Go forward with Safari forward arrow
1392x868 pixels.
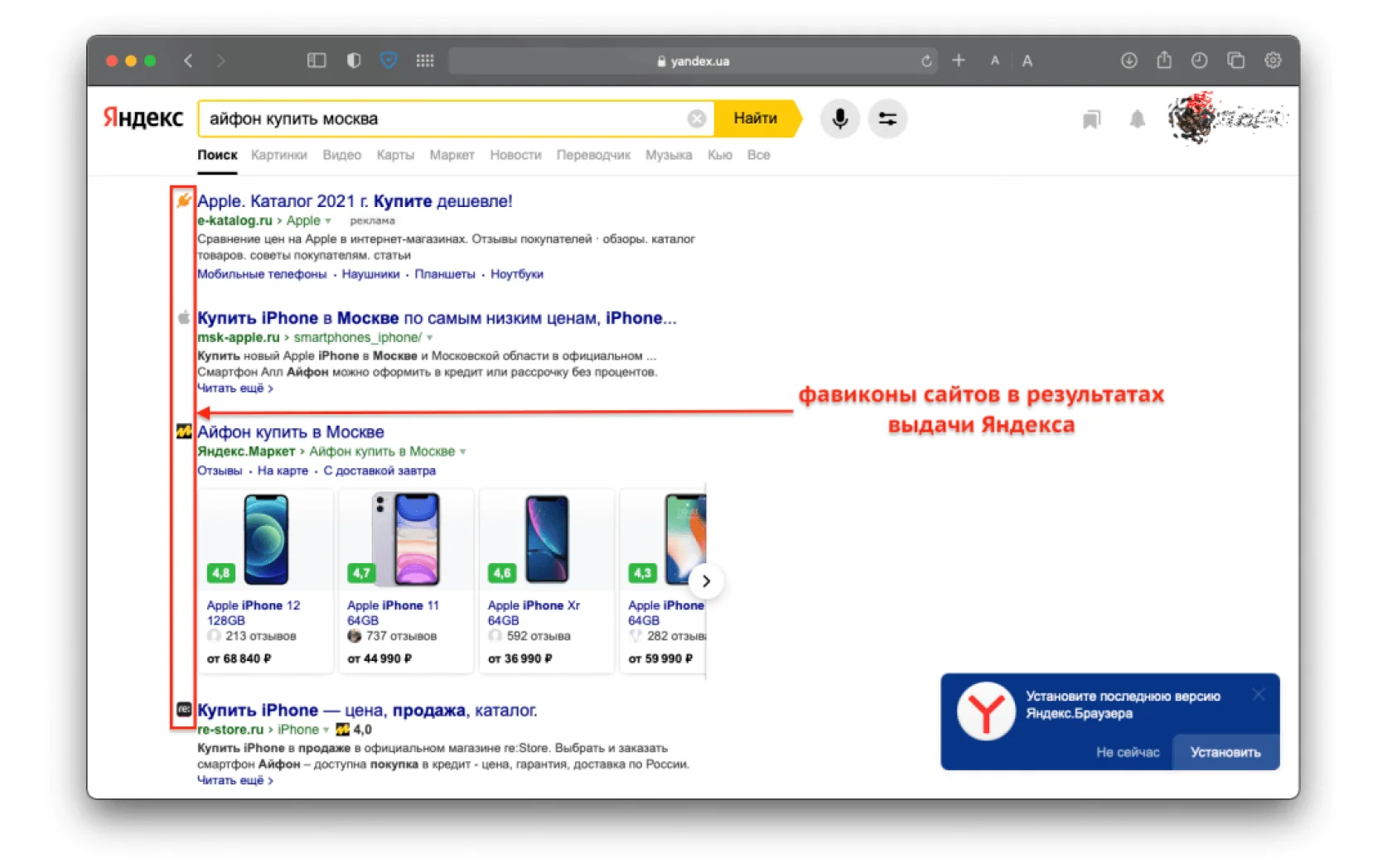220,60
